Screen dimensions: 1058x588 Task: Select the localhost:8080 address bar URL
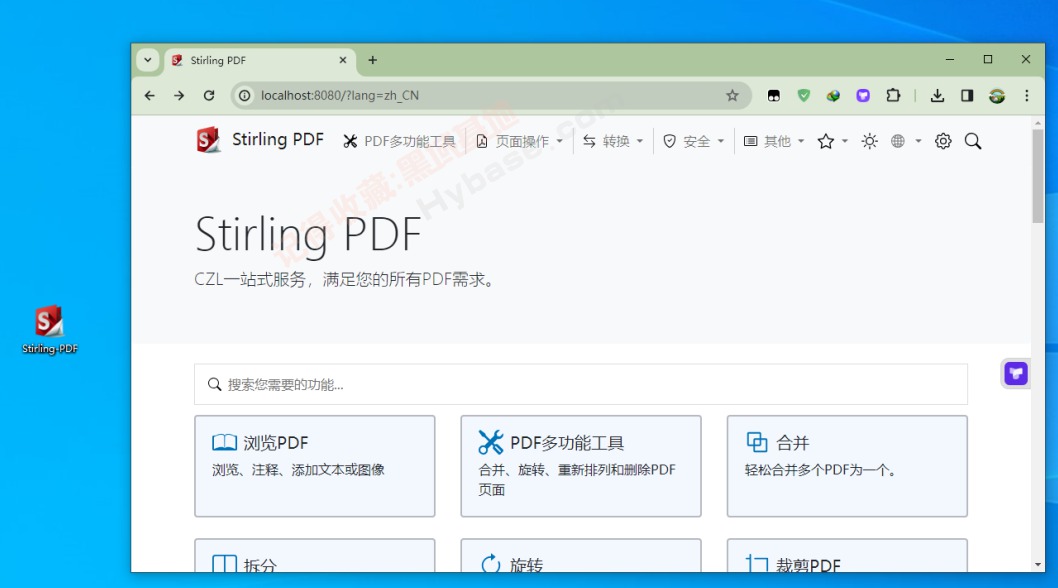pyautogui.click(x=339, y=95)
